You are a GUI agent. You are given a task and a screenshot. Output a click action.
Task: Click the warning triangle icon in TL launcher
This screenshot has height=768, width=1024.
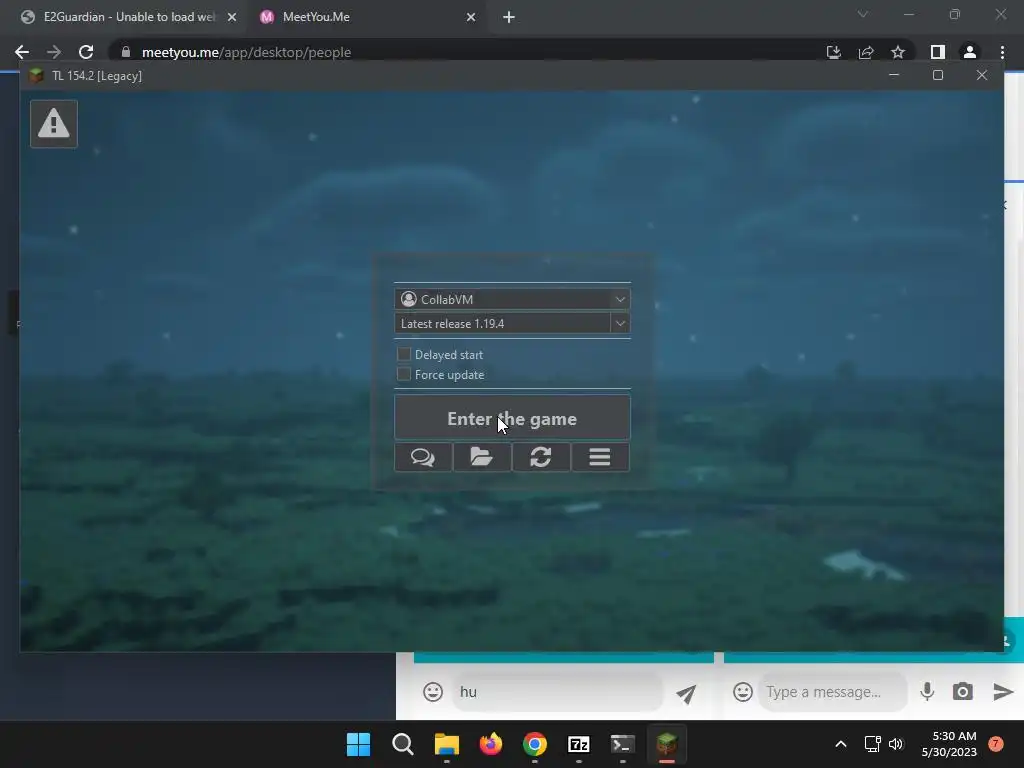(x=54, y=123)
